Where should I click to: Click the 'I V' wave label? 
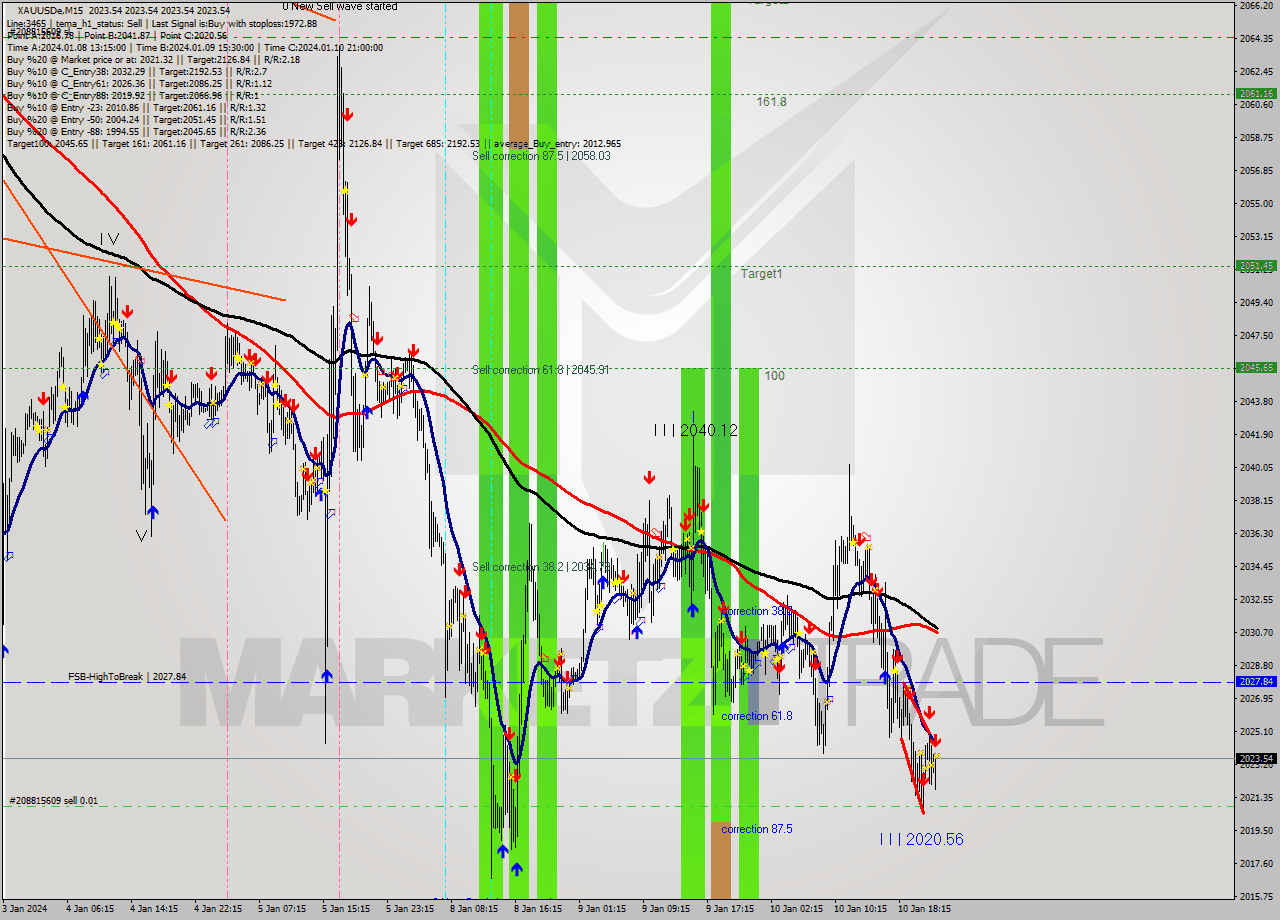point(109,239)
